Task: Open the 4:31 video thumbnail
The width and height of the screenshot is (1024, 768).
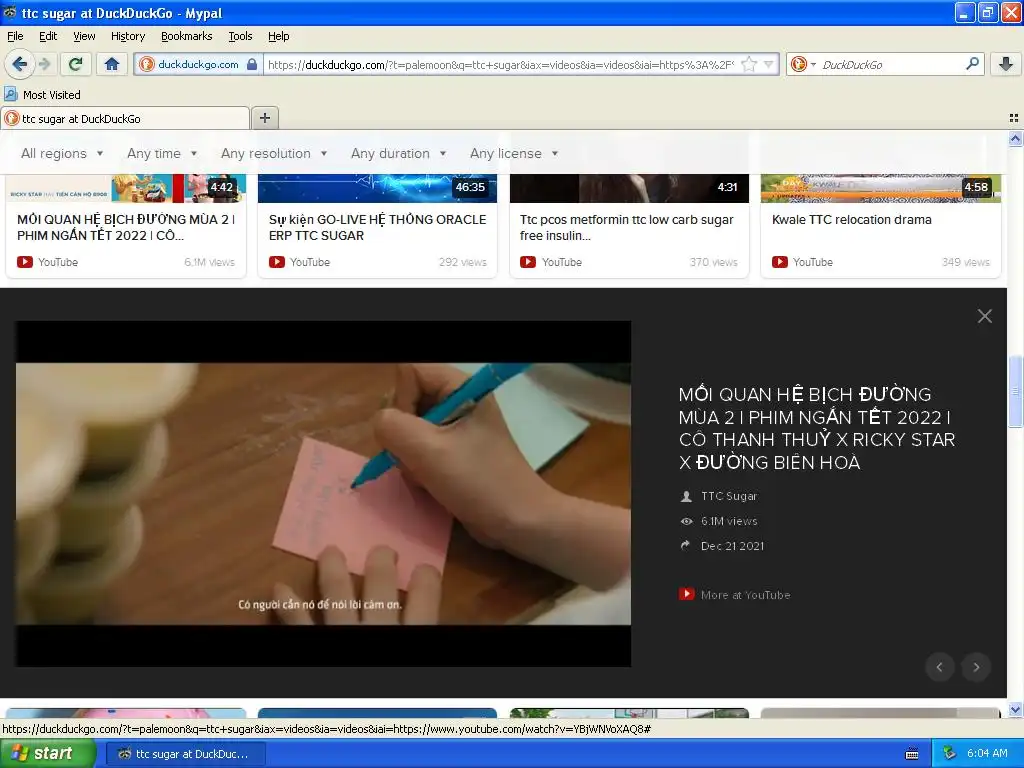Action: click(x=629, y=189)
